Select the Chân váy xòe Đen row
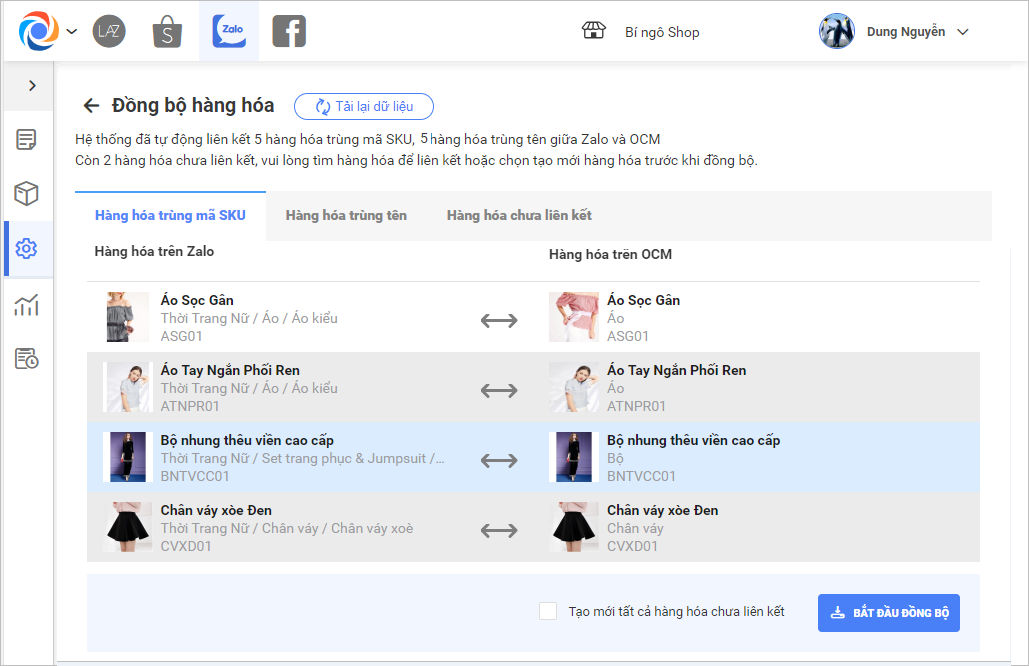The image size is (1029, 666). point(533,527)
